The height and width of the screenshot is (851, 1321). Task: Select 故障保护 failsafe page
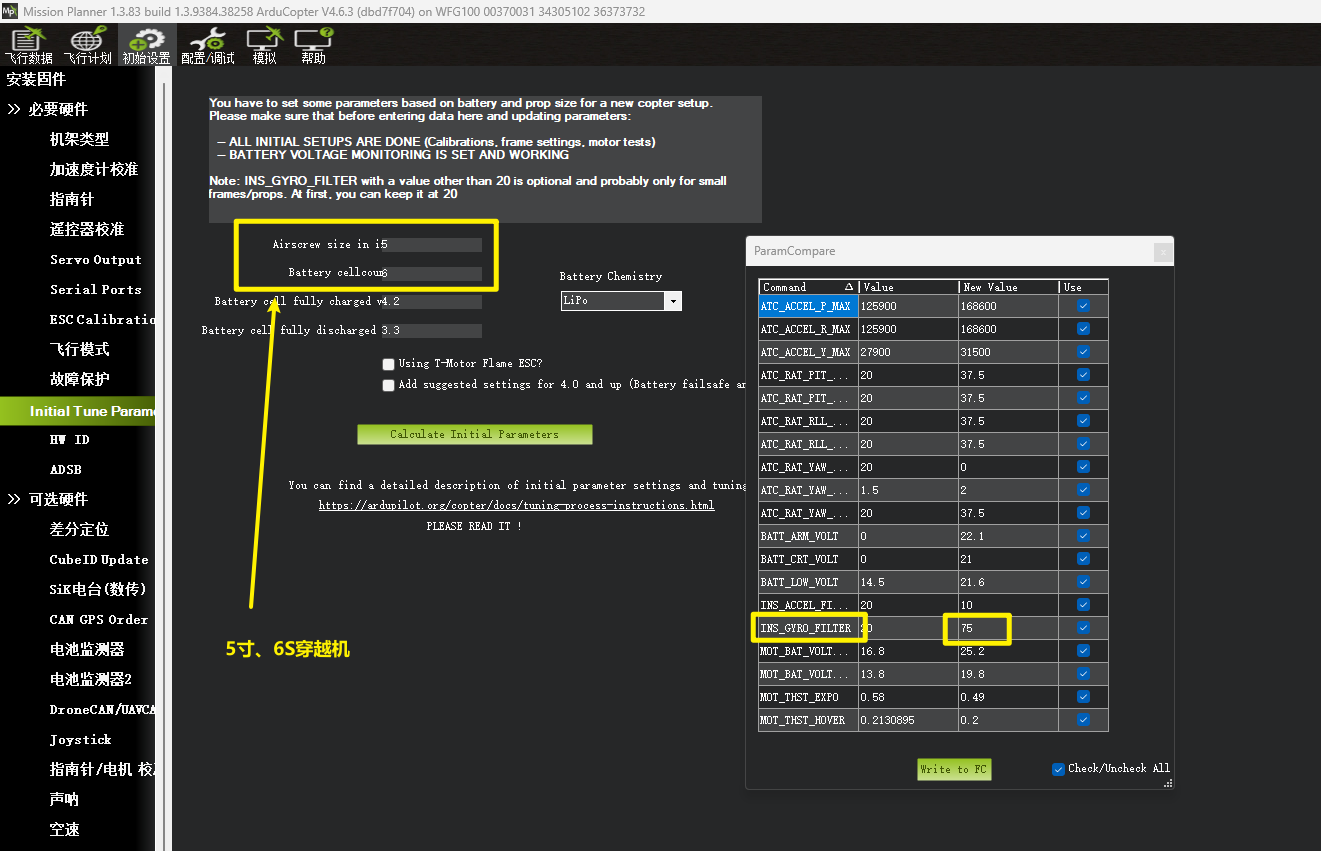pos(79,379)
